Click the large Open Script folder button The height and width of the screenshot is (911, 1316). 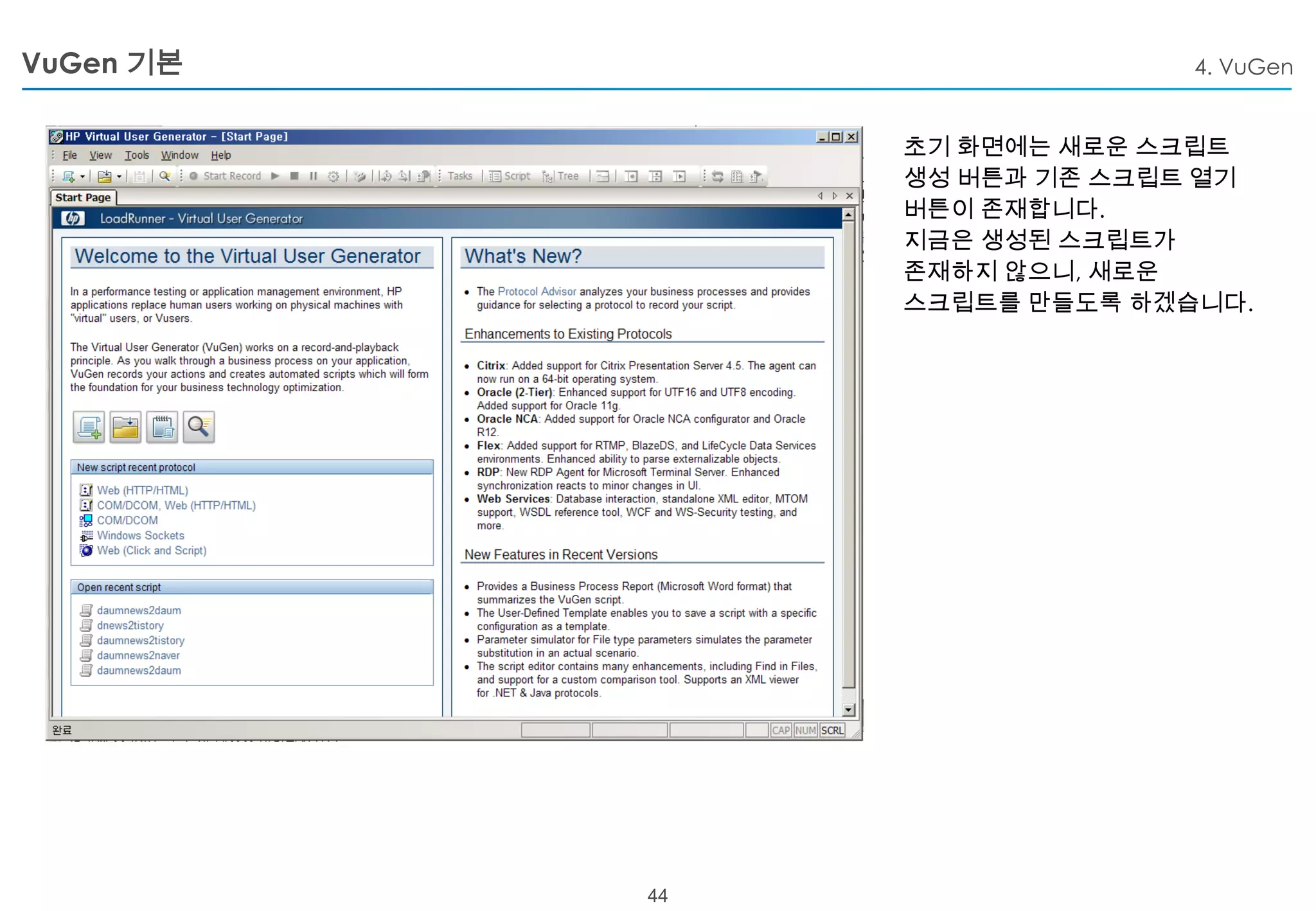click(x=125, y=427)
